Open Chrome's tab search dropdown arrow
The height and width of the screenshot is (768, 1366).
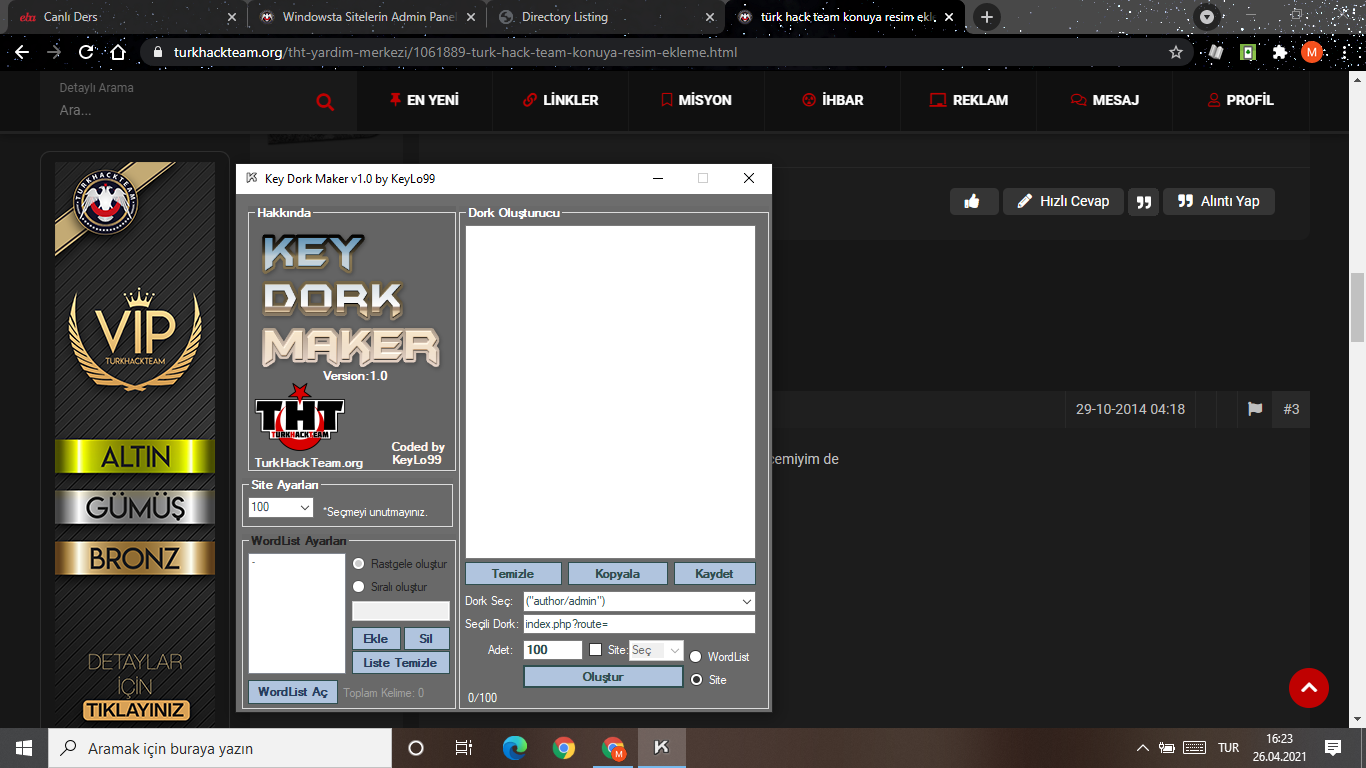click(1208, 17)
